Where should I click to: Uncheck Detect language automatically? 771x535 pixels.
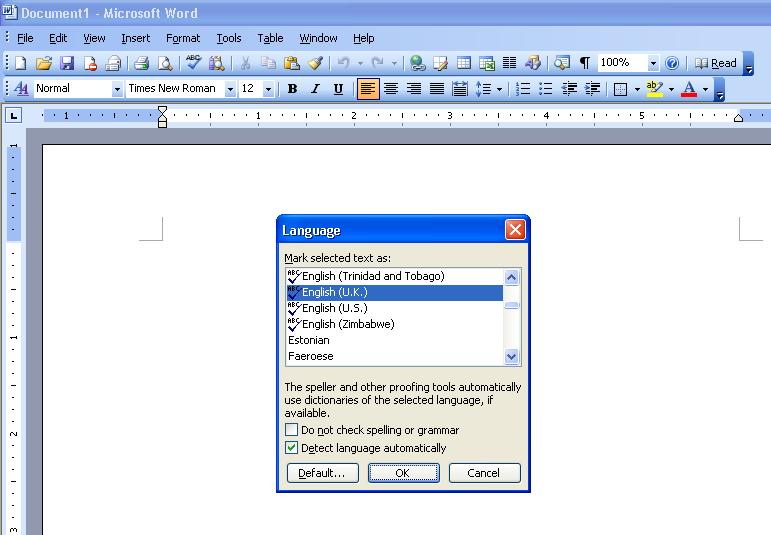[x=292, y=448]
